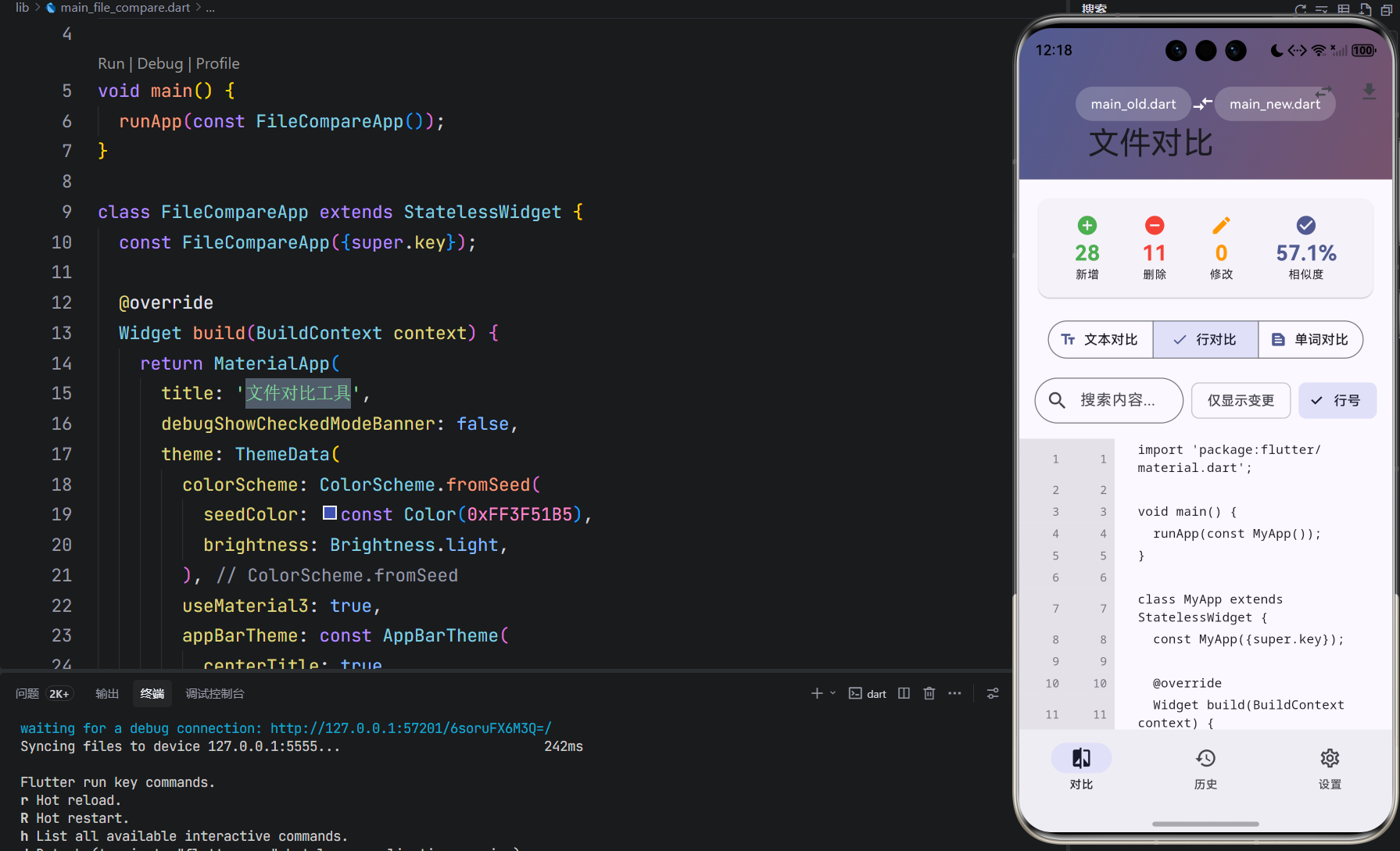Click FileCompareApp class name on line 9
This screenshot has height=851, width=1400.
tap(235, 212)
